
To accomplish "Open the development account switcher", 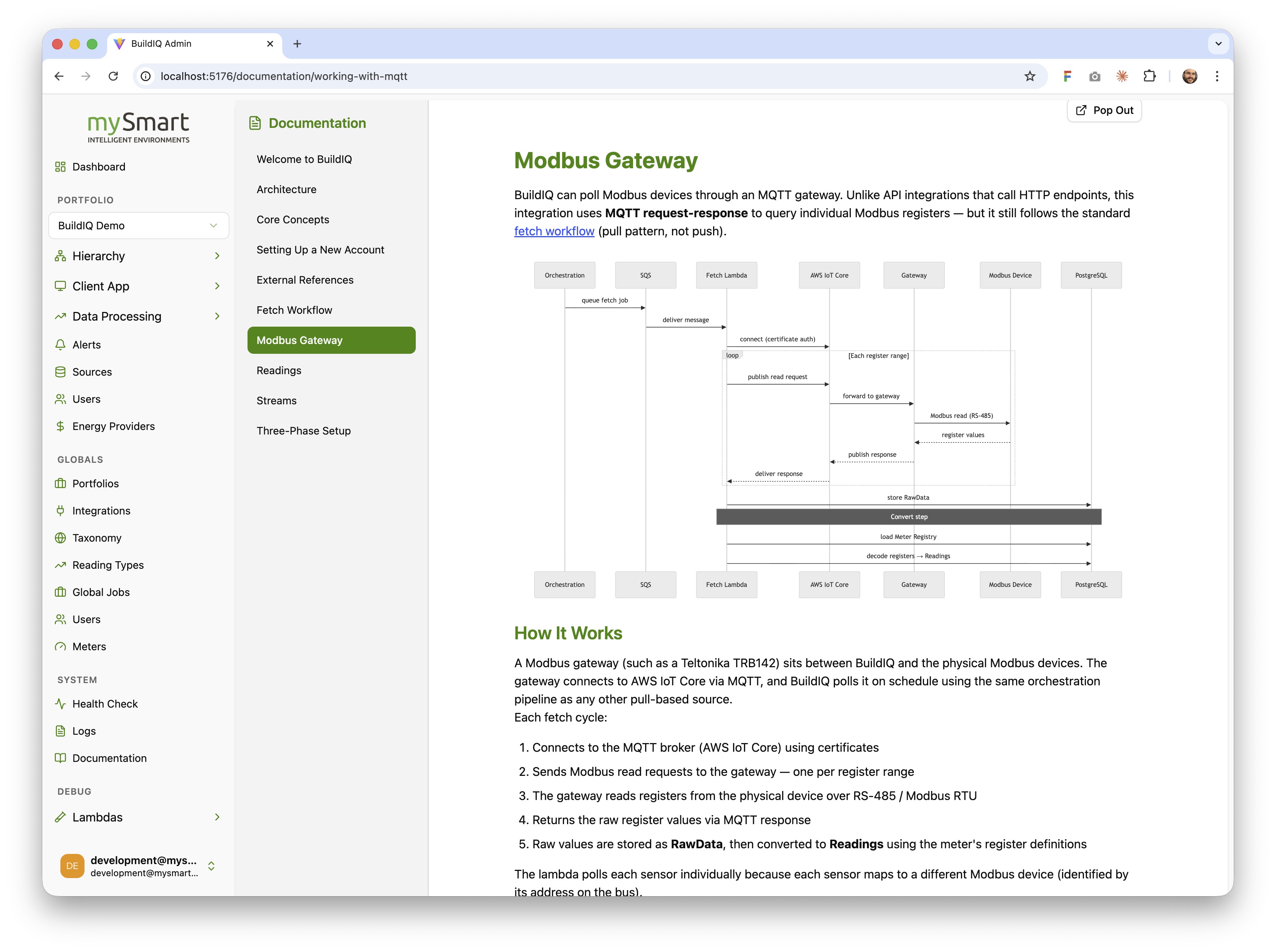I will 138,866.
